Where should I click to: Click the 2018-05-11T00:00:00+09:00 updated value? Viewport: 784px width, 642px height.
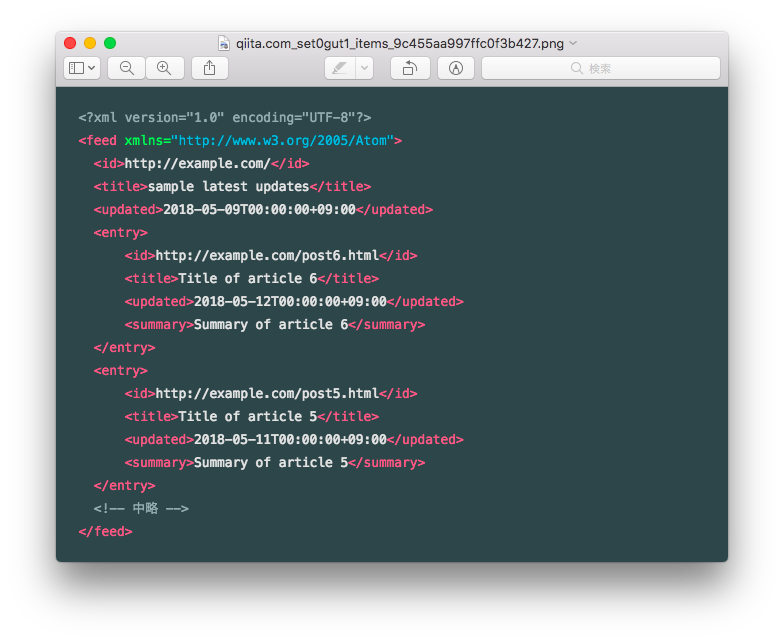pyautogui.click(x=290, y=440)
